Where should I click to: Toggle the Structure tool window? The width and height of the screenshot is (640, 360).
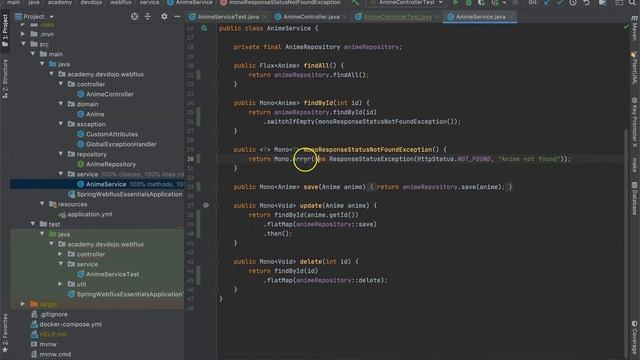click(5, 78)
